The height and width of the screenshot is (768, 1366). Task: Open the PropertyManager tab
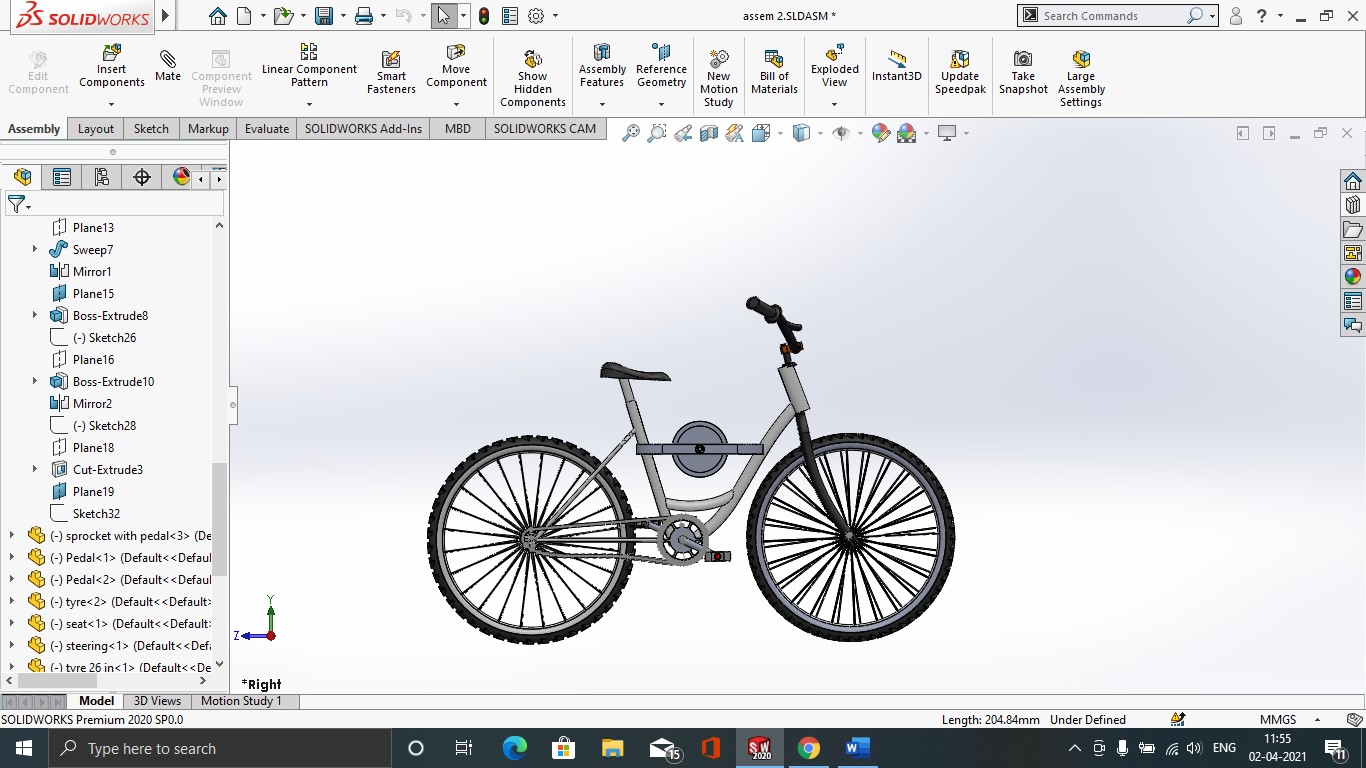(x=62, y=177)
